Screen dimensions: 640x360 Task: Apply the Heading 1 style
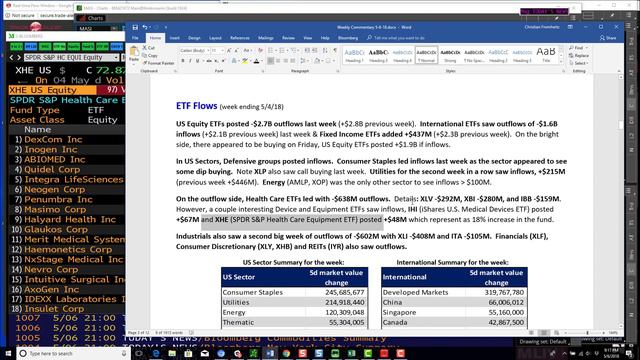[x=354, y=55]
